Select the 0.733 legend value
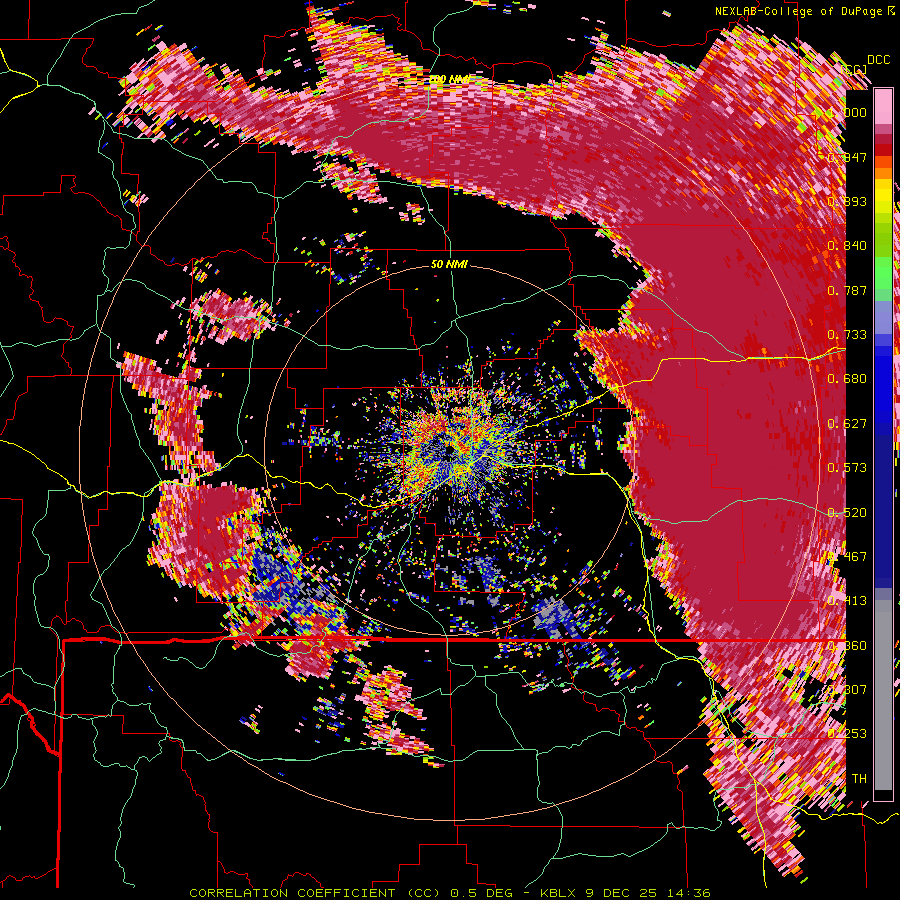Viewport: 900px width, 900px height. tap(847, 334)
